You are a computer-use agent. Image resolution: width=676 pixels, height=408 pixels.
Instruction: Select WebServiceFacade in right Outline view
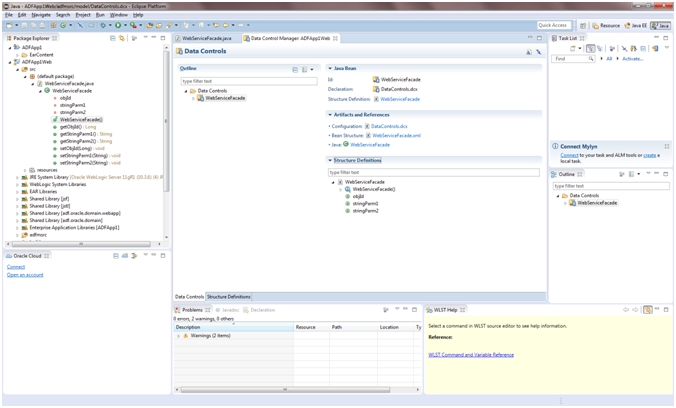point(597,203)
